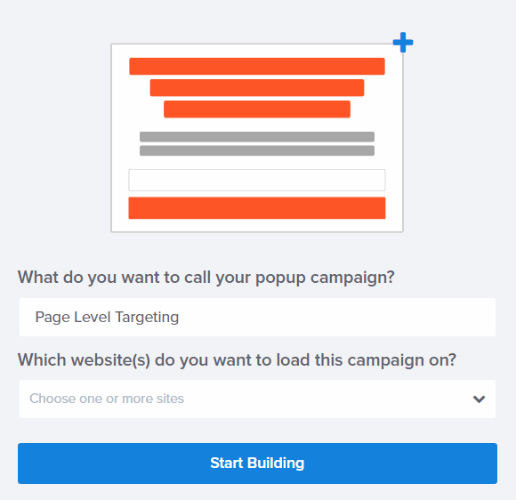Open the 'Choose one or more sites' dropdown
The height and width of the screenshot is (500, 516).
[x=257, y=399]
